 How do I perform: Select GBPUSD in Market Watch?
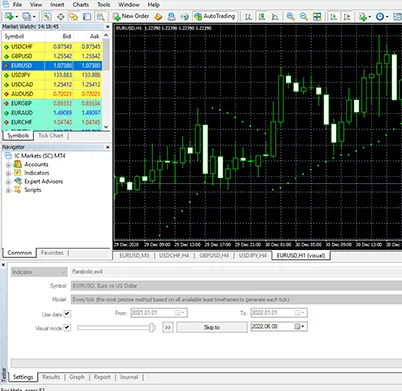pyautogui.click(x=52, y=56)
